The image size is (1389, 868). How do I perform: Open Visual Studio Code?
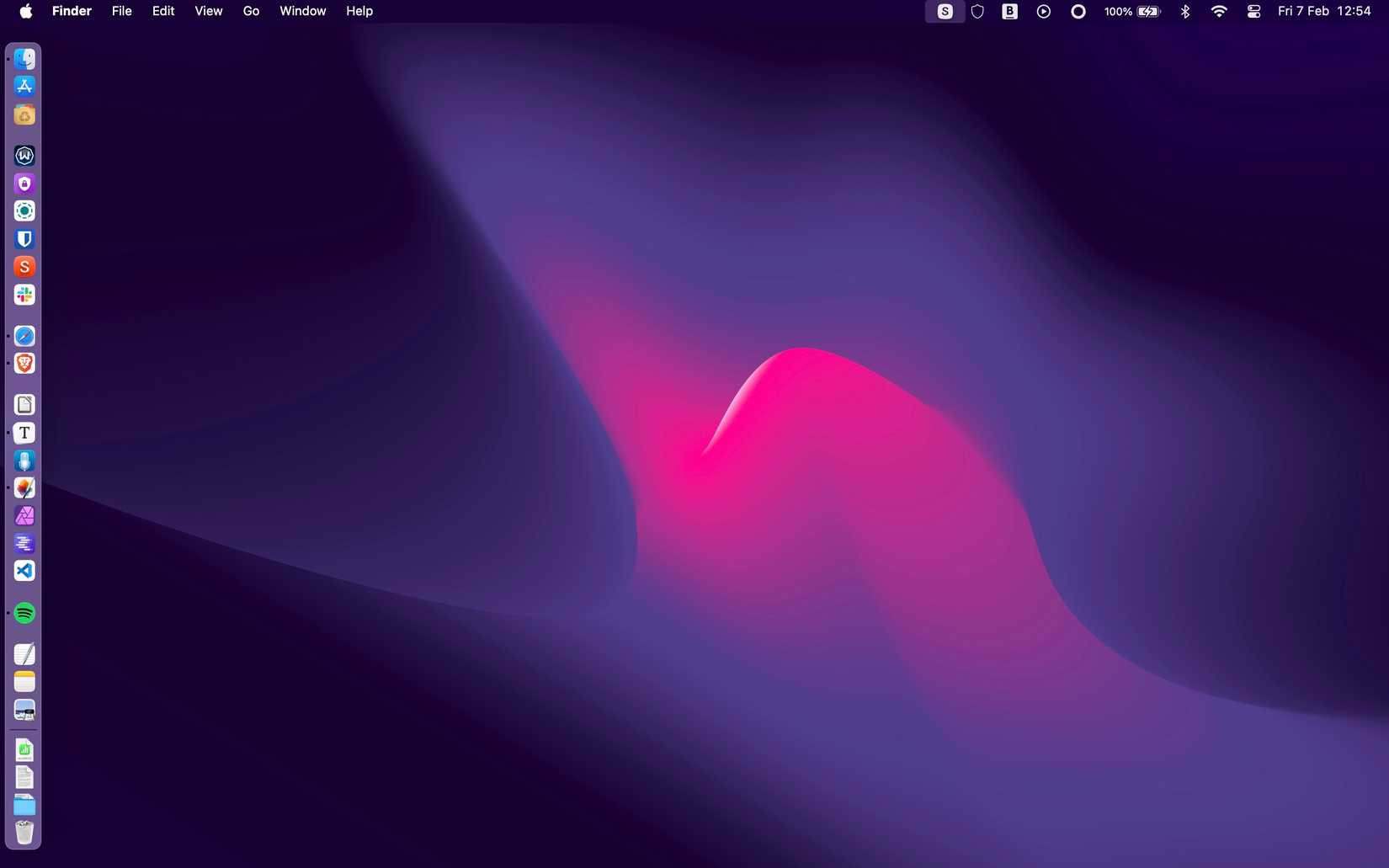click(x=24, y=571)
